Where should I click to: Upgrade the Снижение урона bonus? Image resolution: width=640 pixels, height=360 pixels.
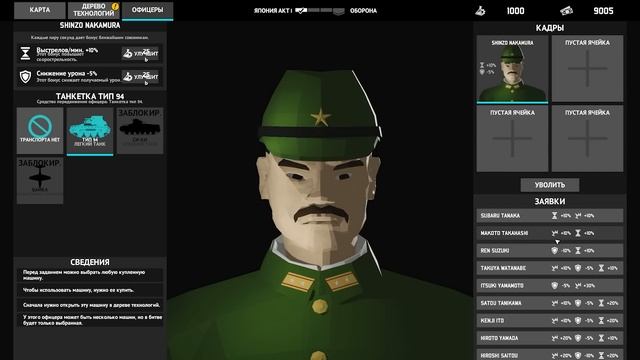click(140, 76)
